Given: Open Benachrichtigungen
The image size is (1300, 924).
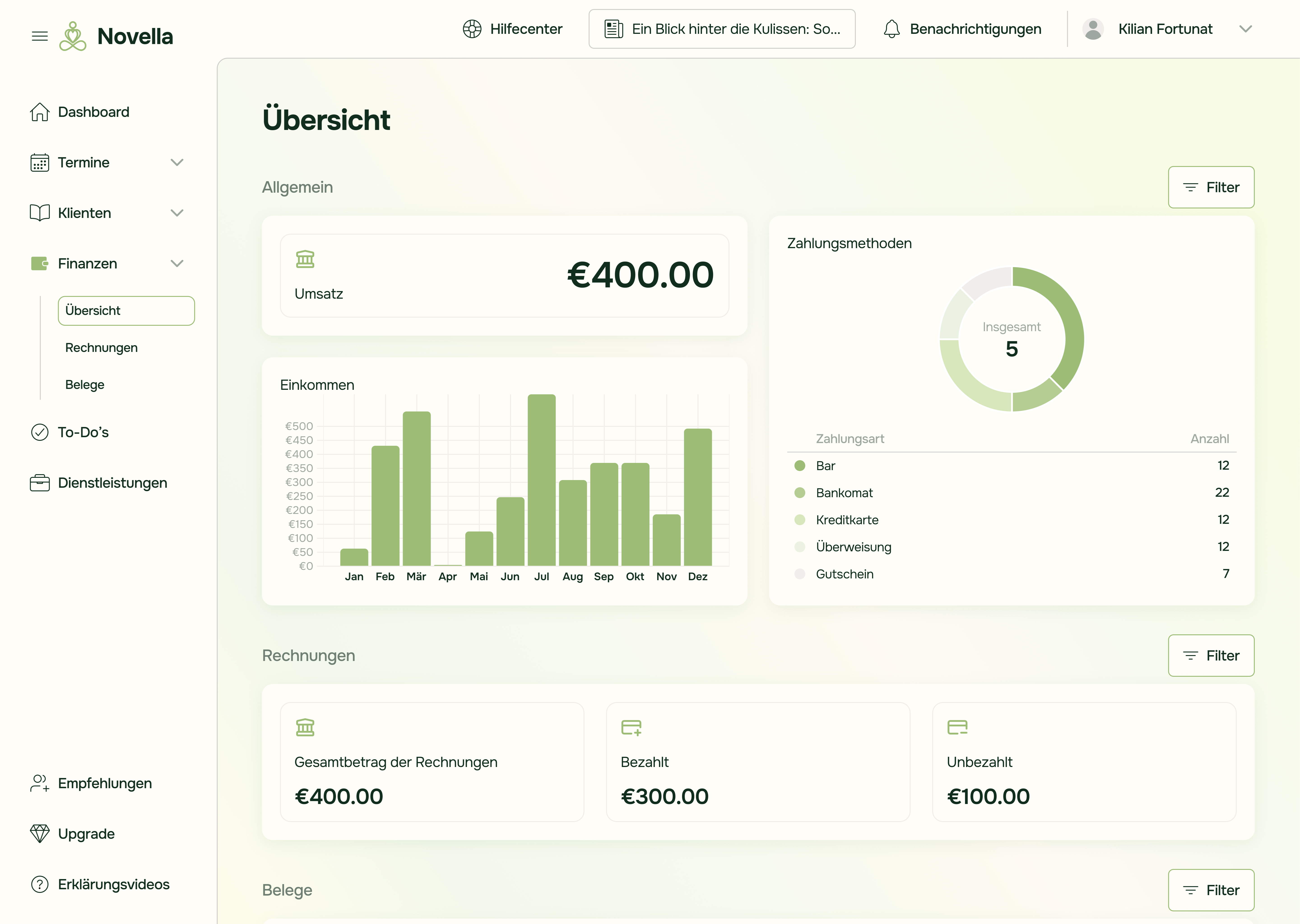Looking at the screenshot, I should coord(963,29).
